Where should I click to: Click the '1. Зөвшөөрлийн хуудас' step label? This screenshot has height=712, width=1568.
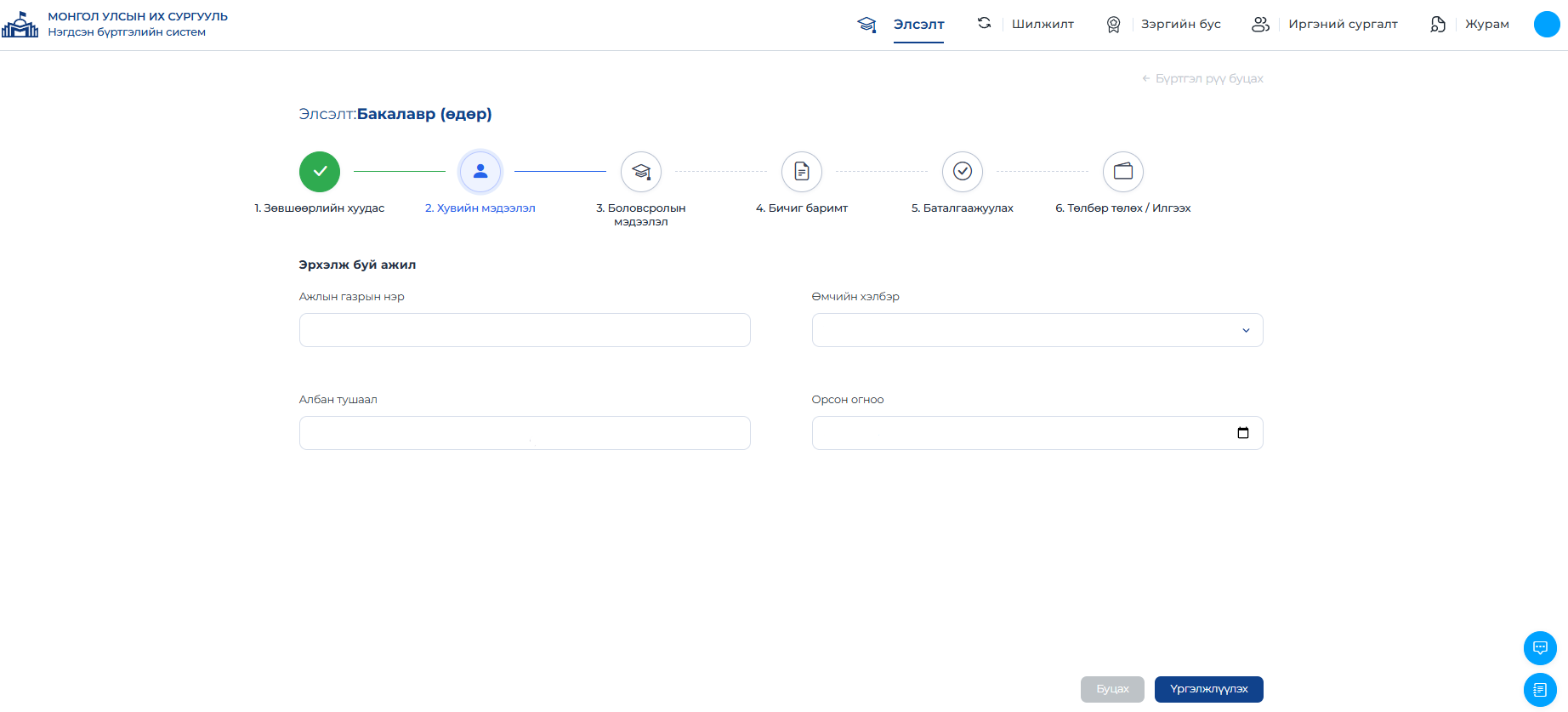click(320, 208)
